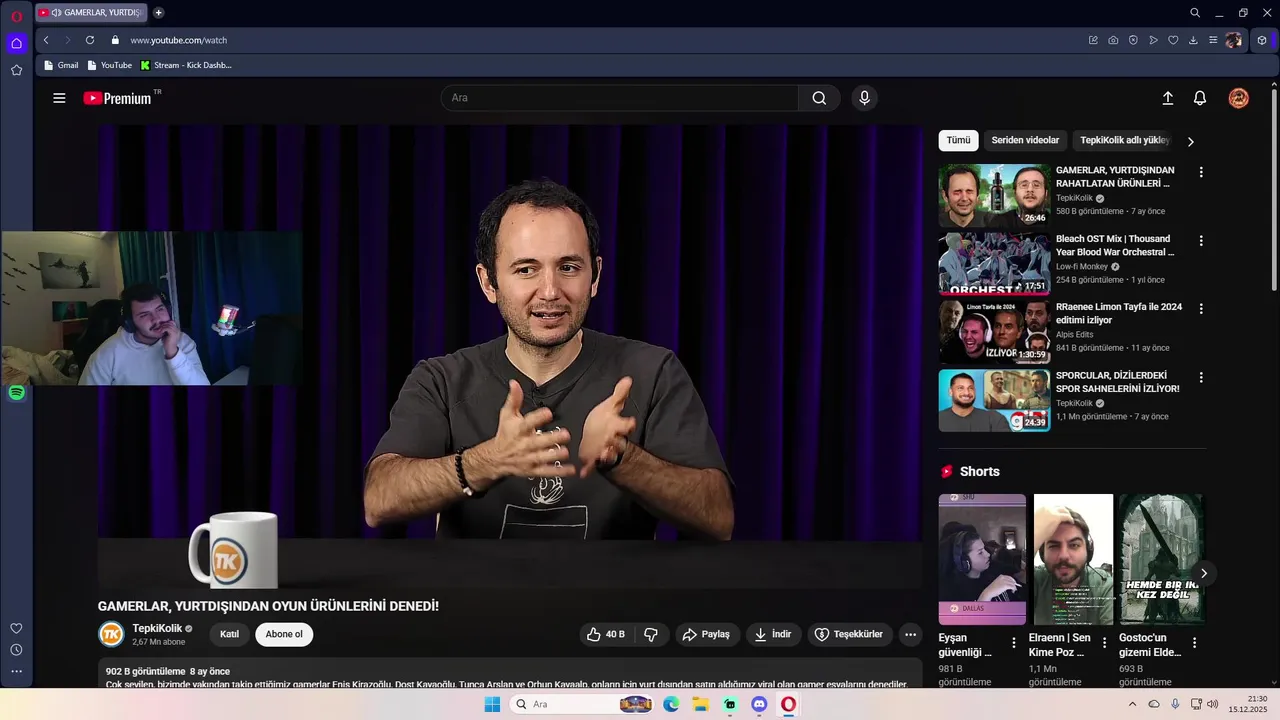The width and height of the screenshot is (1280, 720).
Task: Open Opera tab search magnifier
Action: (1195, 13)
